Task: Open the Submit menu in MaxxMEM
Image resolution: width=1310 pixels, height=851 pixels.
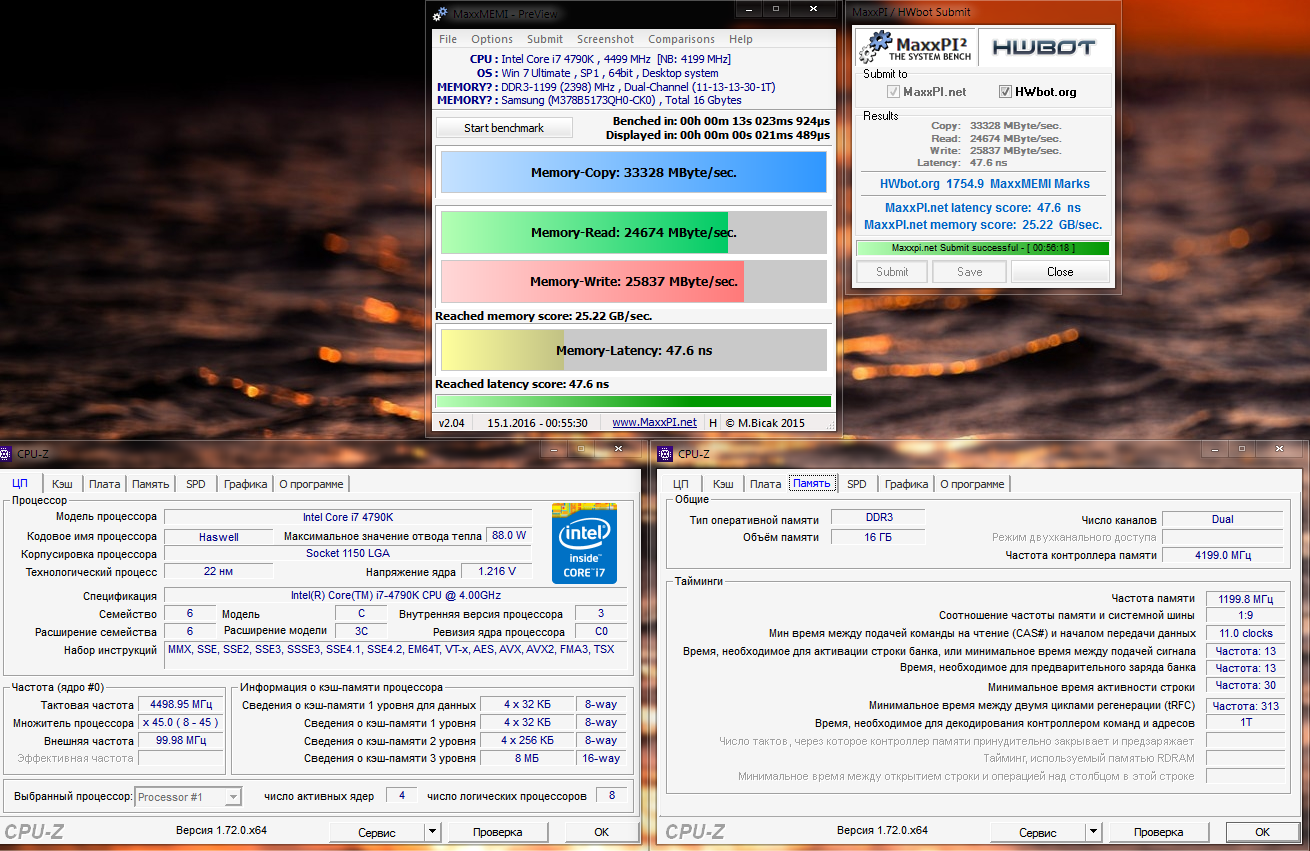Action: pos(545,39)
